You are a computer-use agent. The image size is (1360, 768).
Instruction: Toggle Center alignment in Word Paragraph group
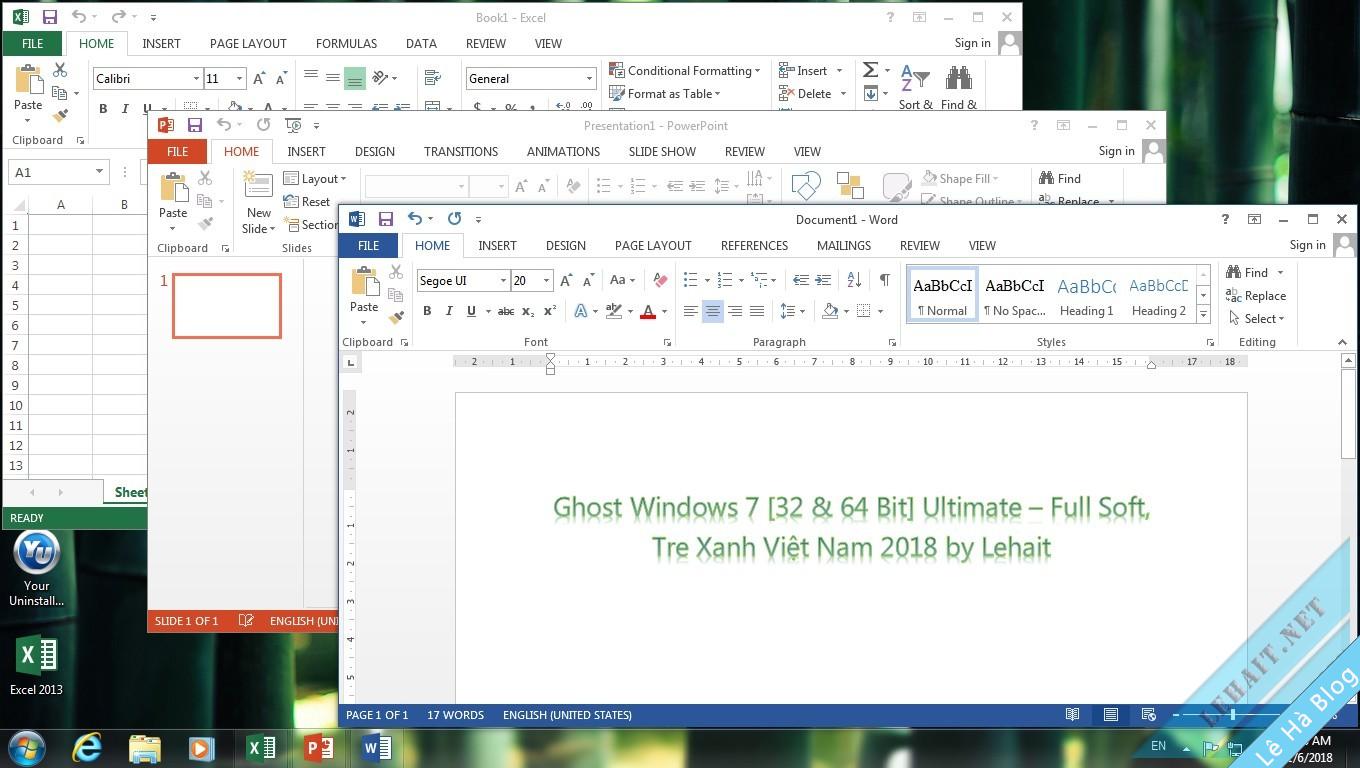[713, 311]
